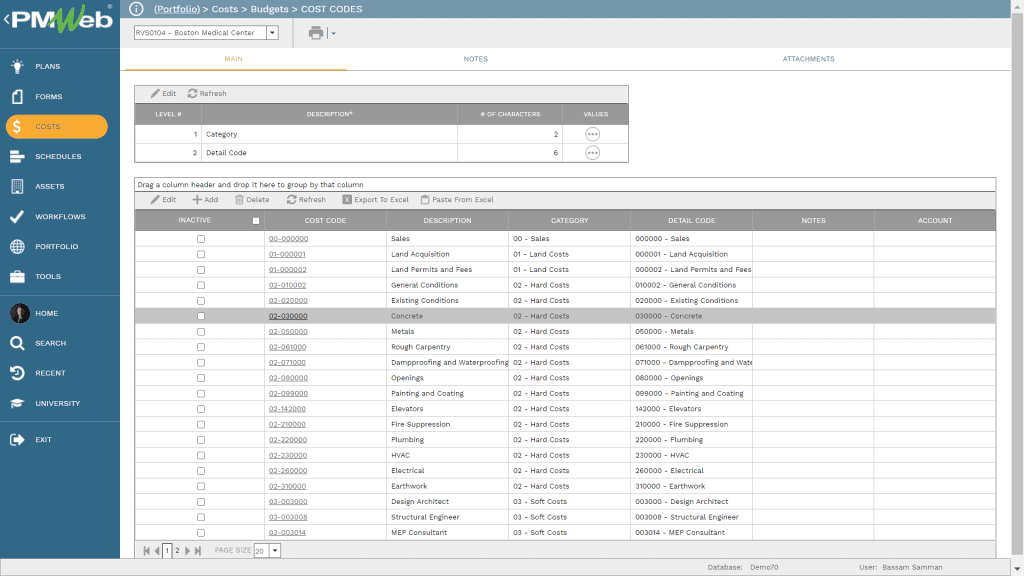Check Inactive box for General Conditions row
This screenshot has width=1024, height=576.
tap(200, 285)
